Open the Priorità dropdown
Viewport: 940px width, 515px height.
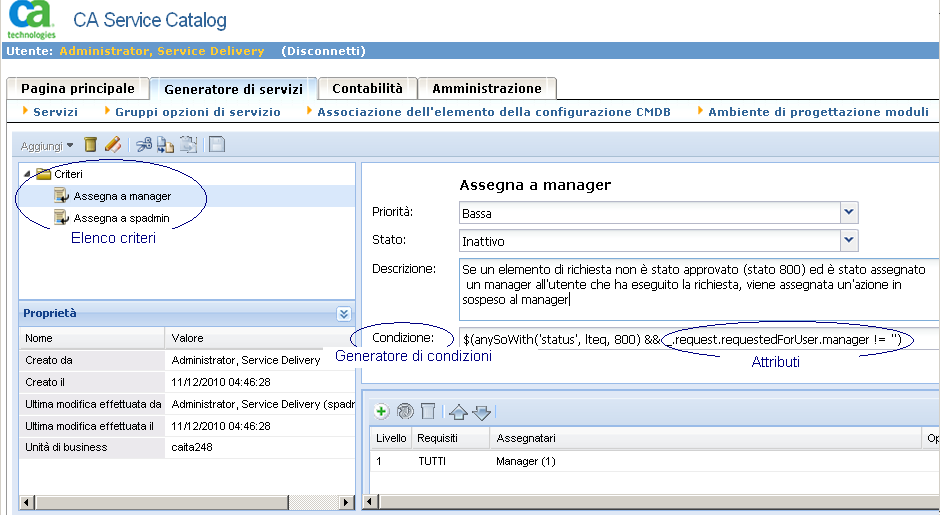848,212
